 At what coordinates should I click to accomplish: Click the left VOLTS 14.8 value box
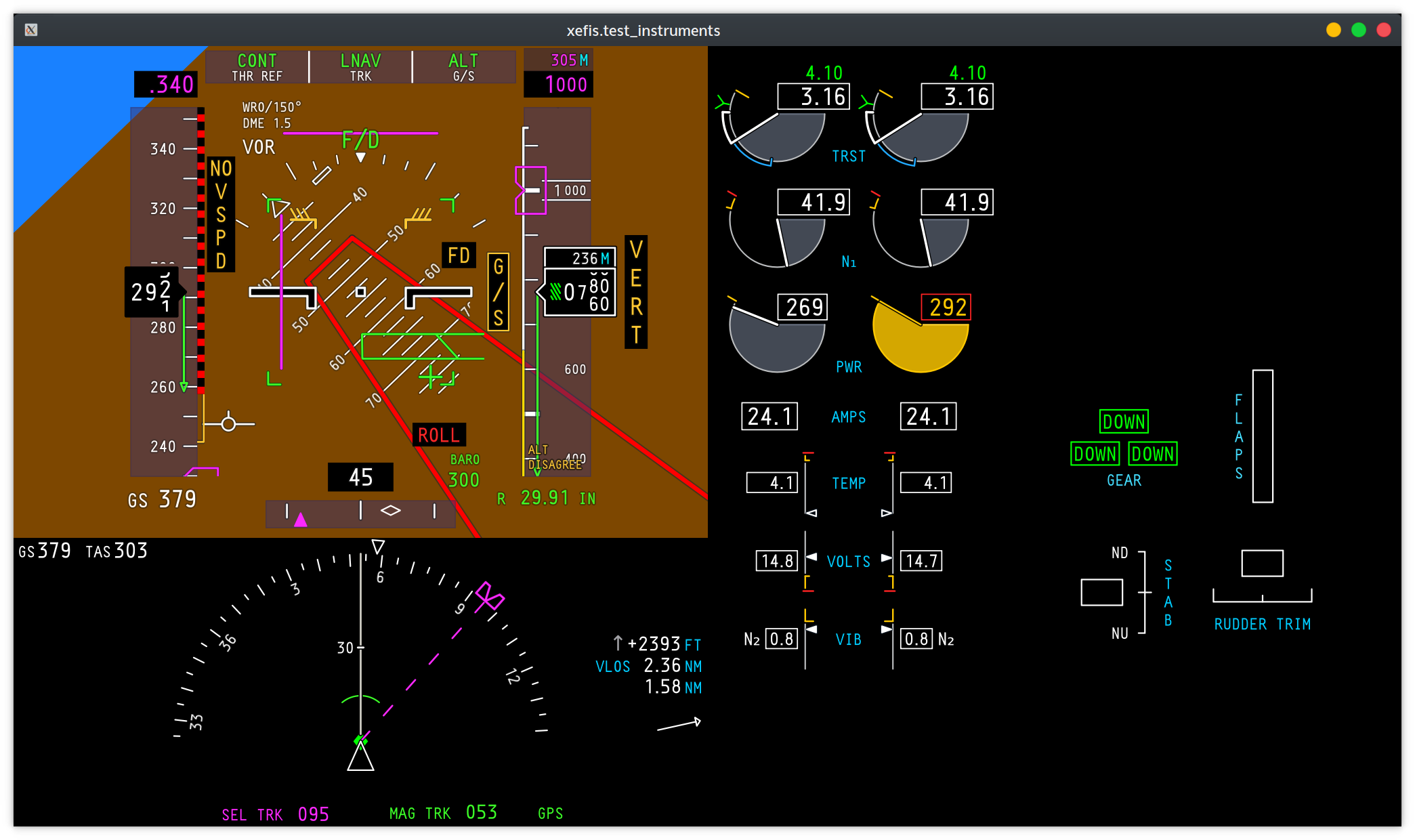pyautogui.click(x=777, y=561)
